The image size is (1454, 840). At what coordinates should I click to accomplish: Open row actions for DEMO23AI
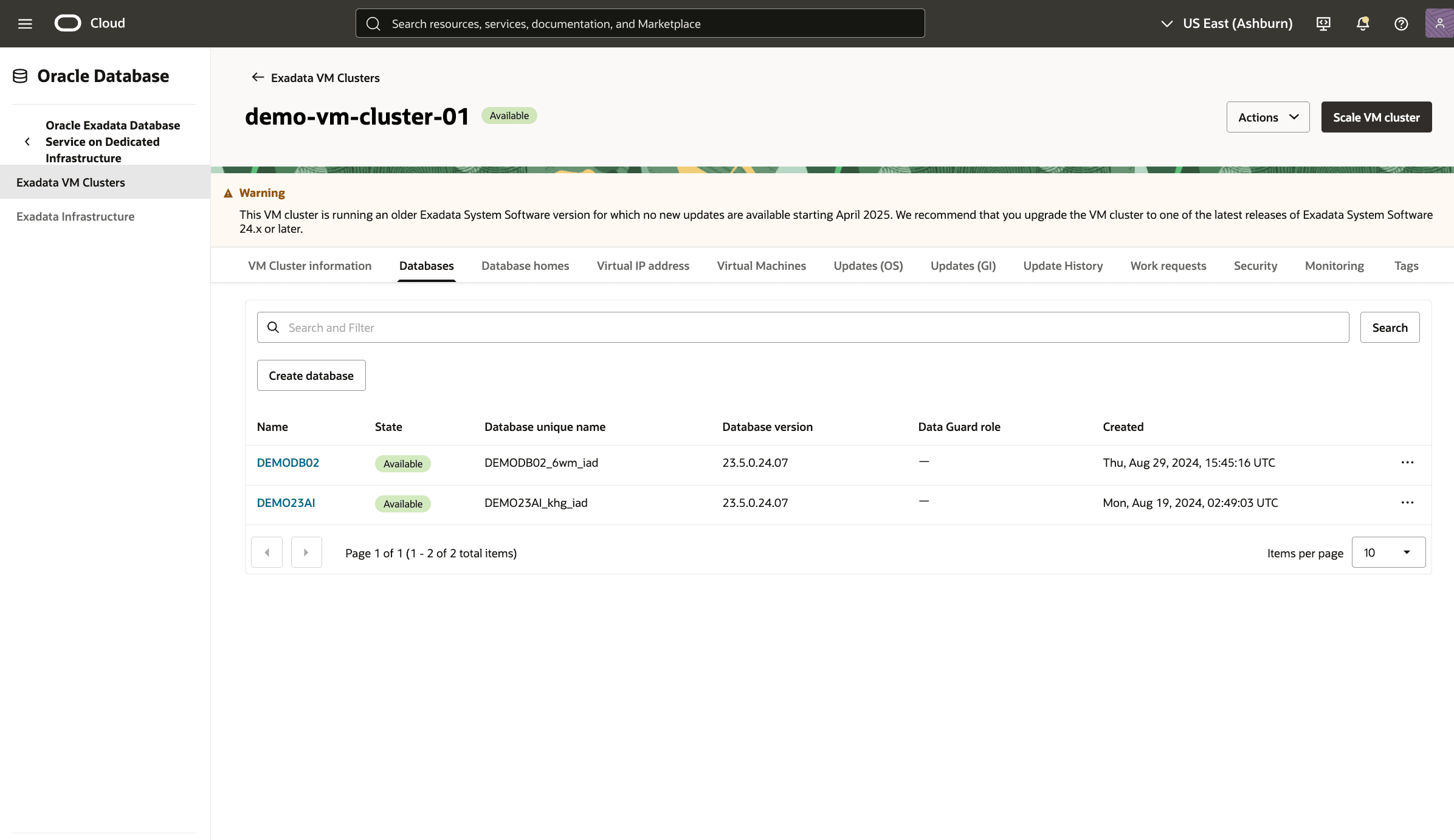point(1407,502)
